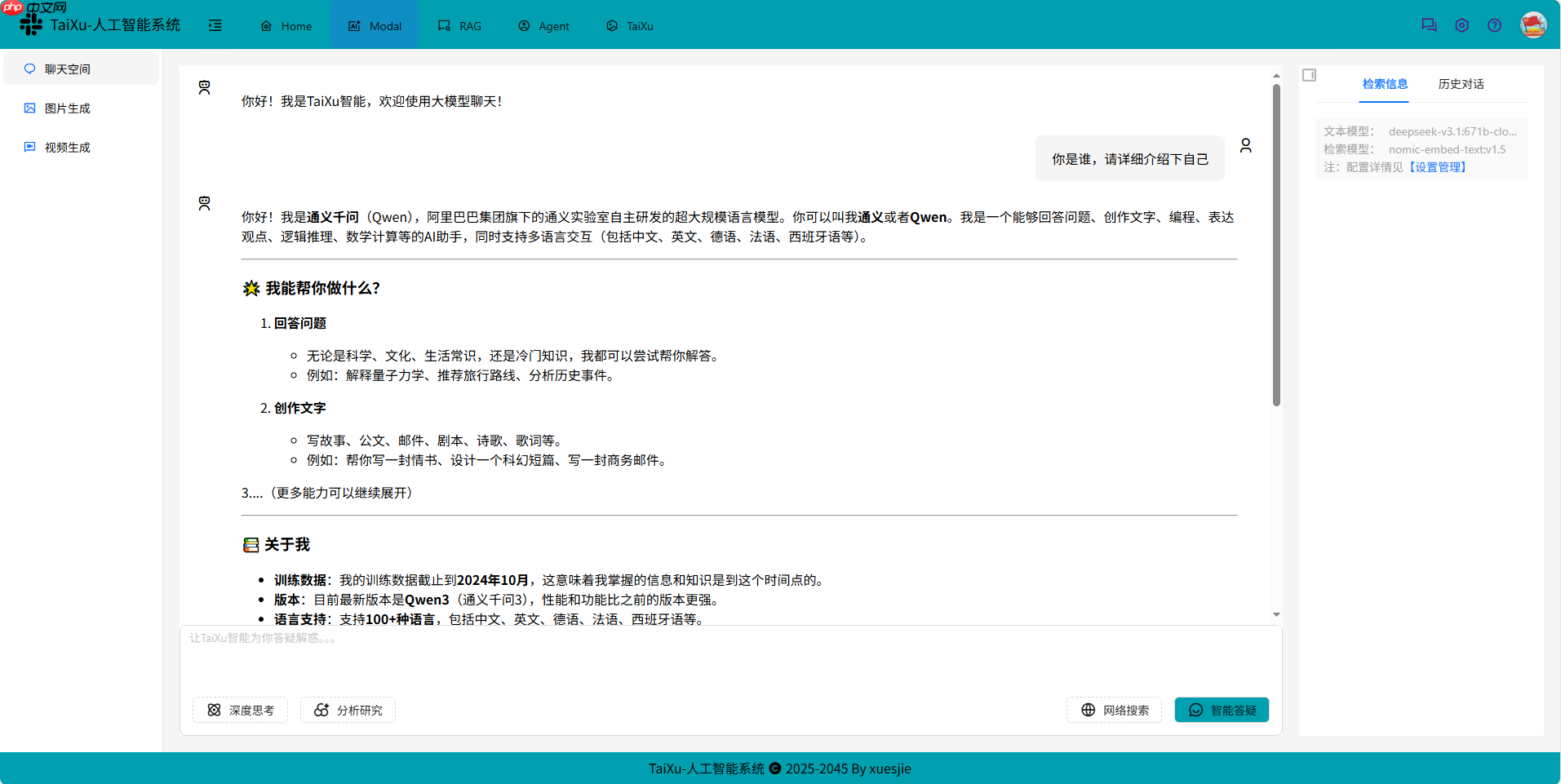Open the messages icon in the top bar
Screen dimensions: 1561x784
(x=1429, y=24)
